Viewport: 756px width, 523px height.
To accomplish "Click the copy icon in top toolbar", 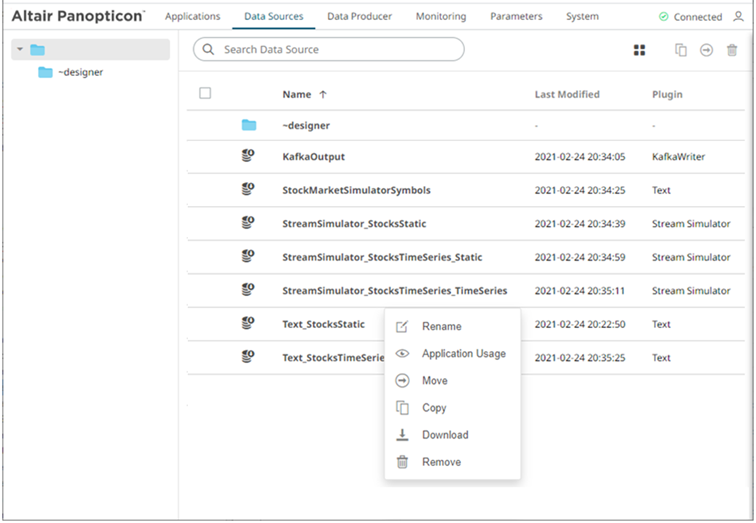I will pos(681,50).
